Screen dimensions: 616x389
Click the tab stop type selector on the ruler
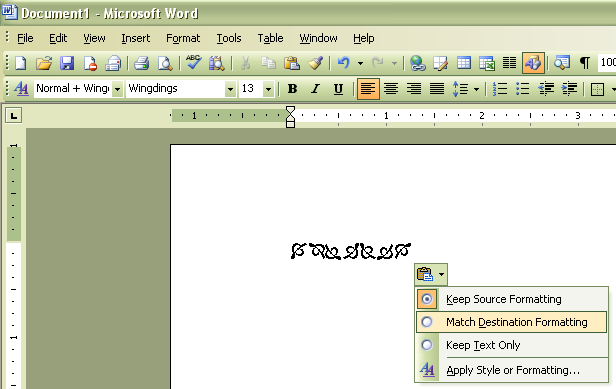13,116
